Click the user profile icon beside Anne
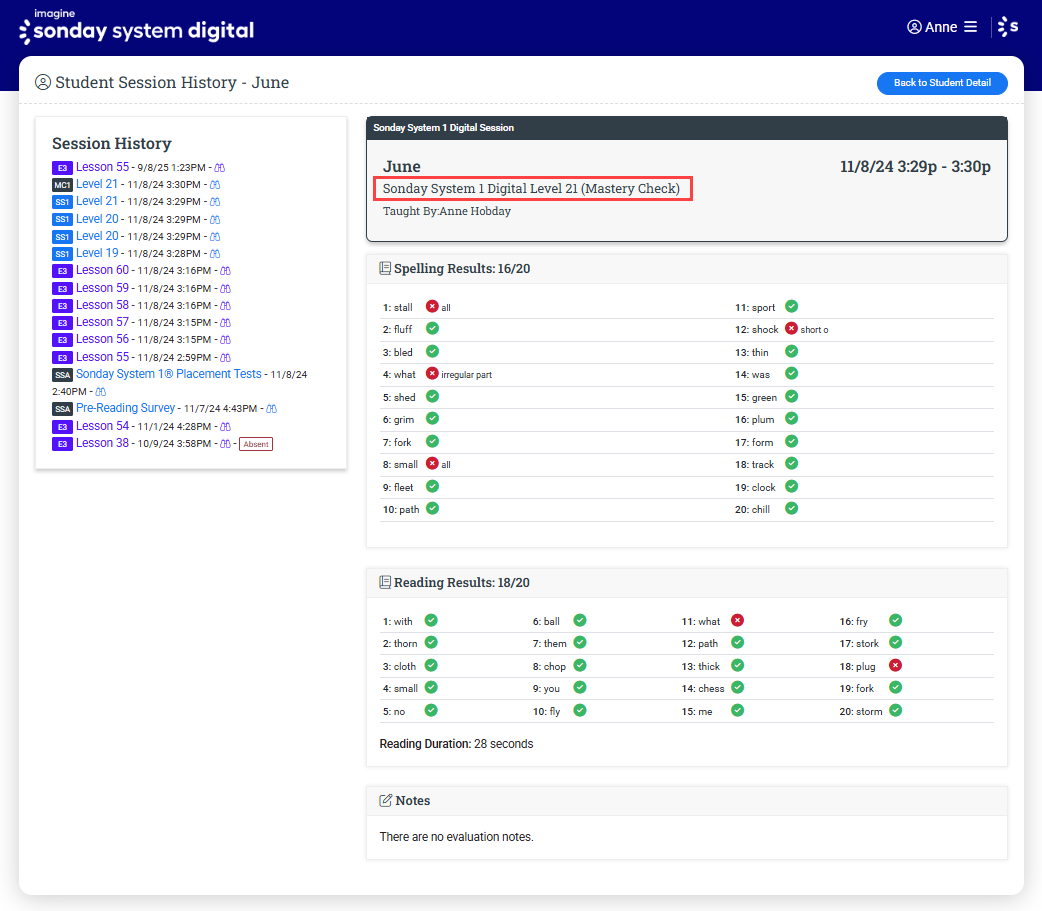 point(914,27)
